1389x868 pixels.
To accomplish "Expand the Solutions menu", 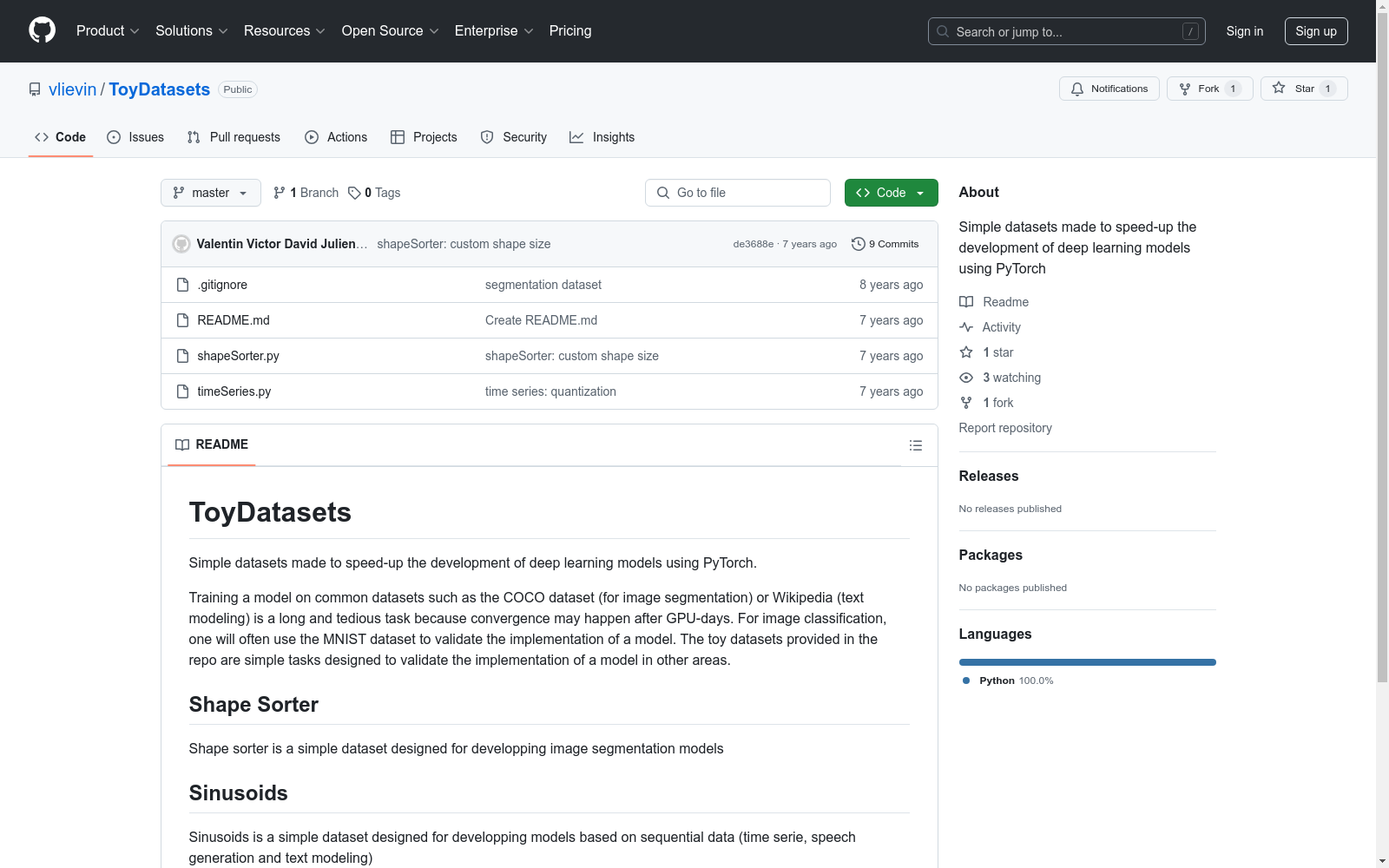I will click(x=192, y=31).
